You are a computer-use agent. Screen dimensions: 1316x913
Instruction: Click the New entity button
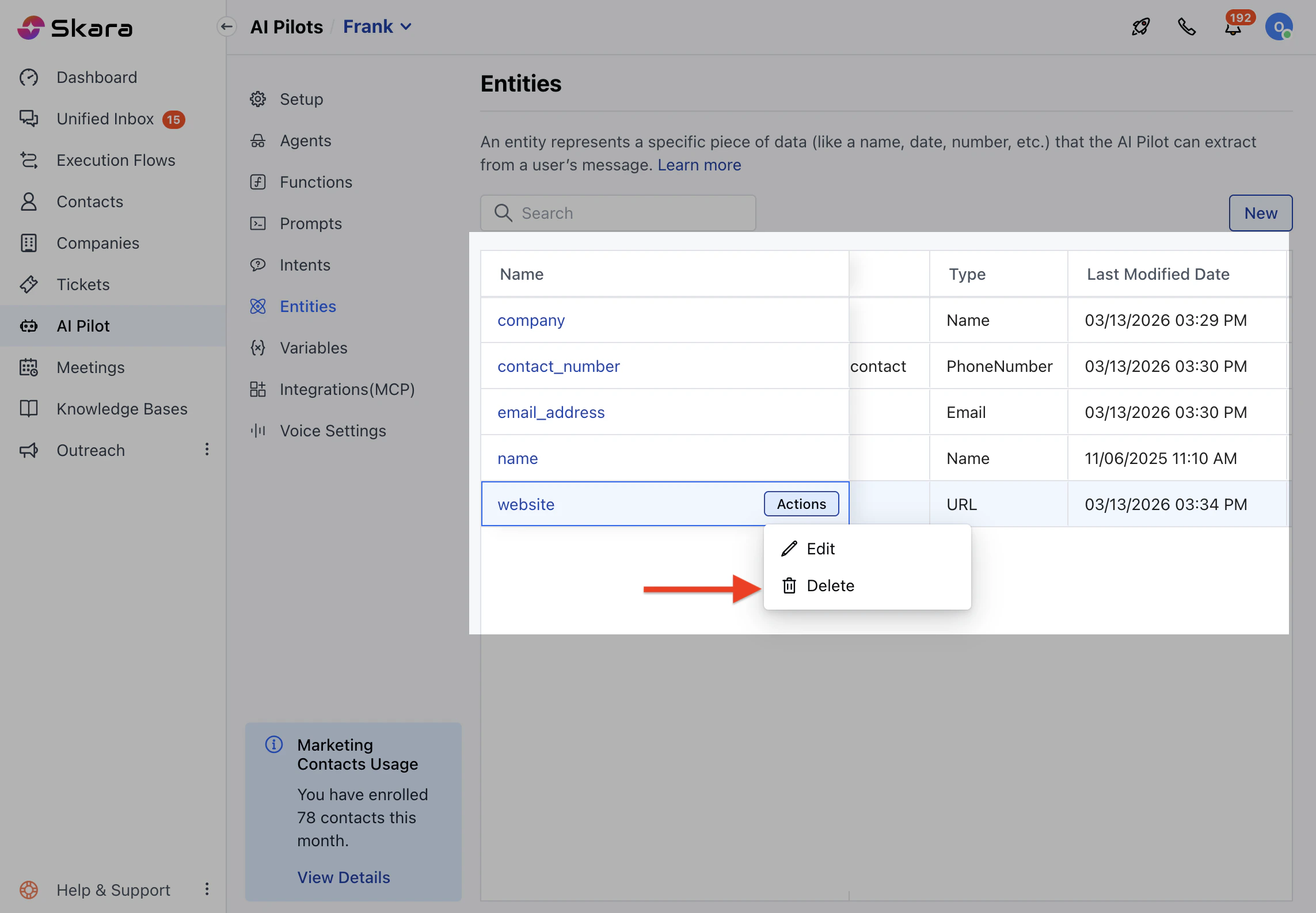1260,213
